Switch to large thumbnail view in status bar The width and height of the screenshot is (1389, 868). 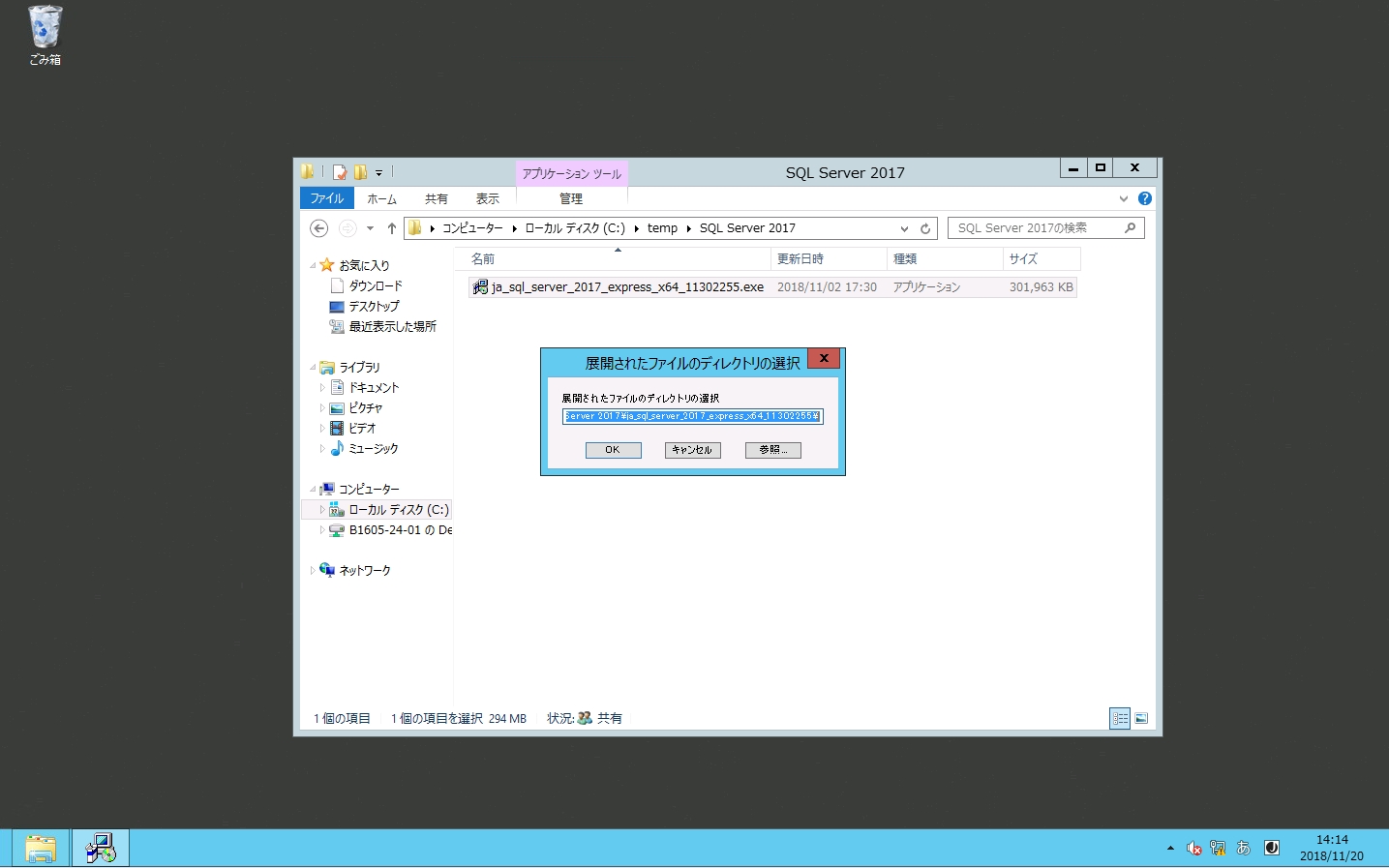[1141, 718]
